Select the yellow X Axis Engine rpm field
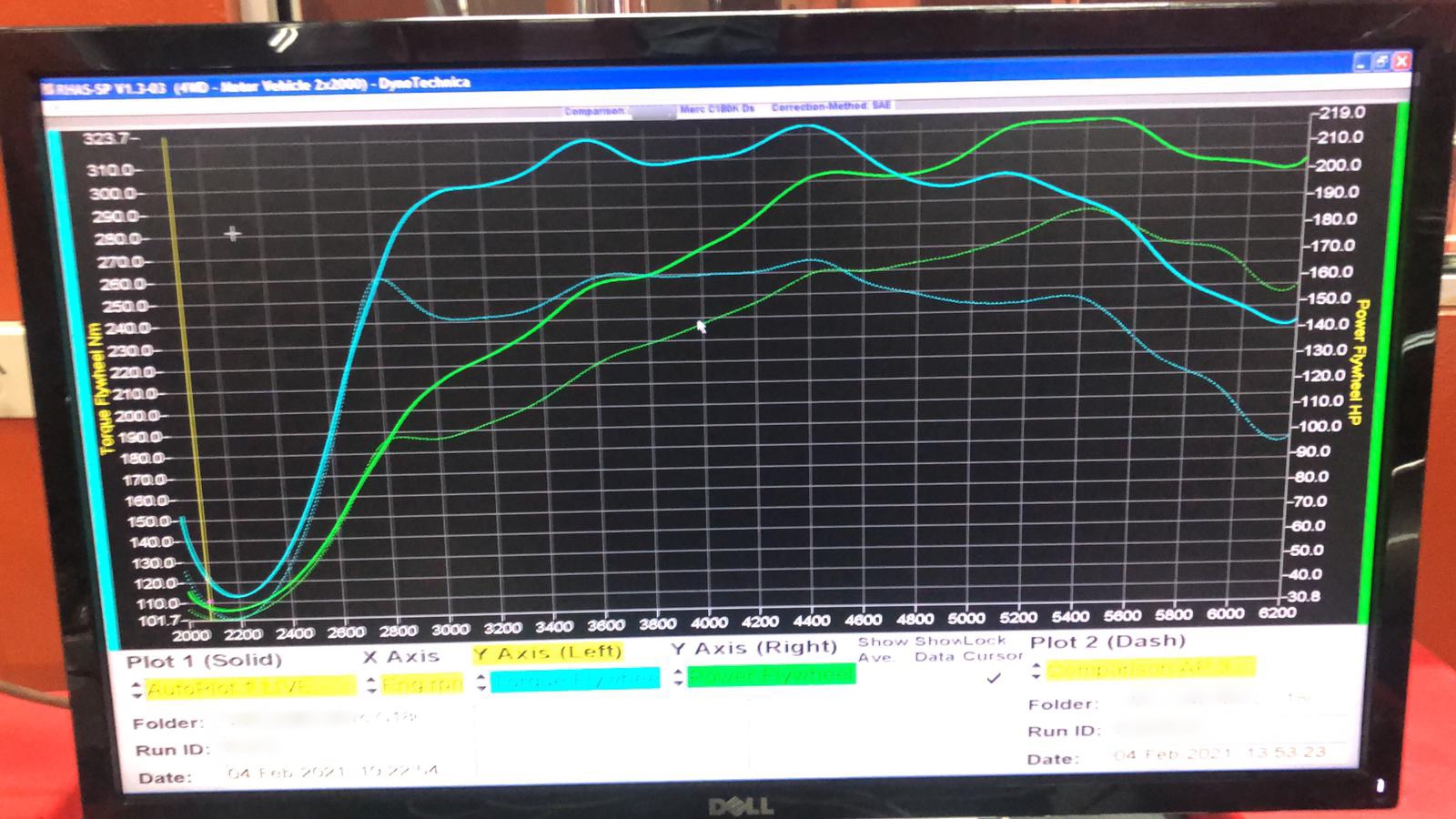 [x=422, y=684]
